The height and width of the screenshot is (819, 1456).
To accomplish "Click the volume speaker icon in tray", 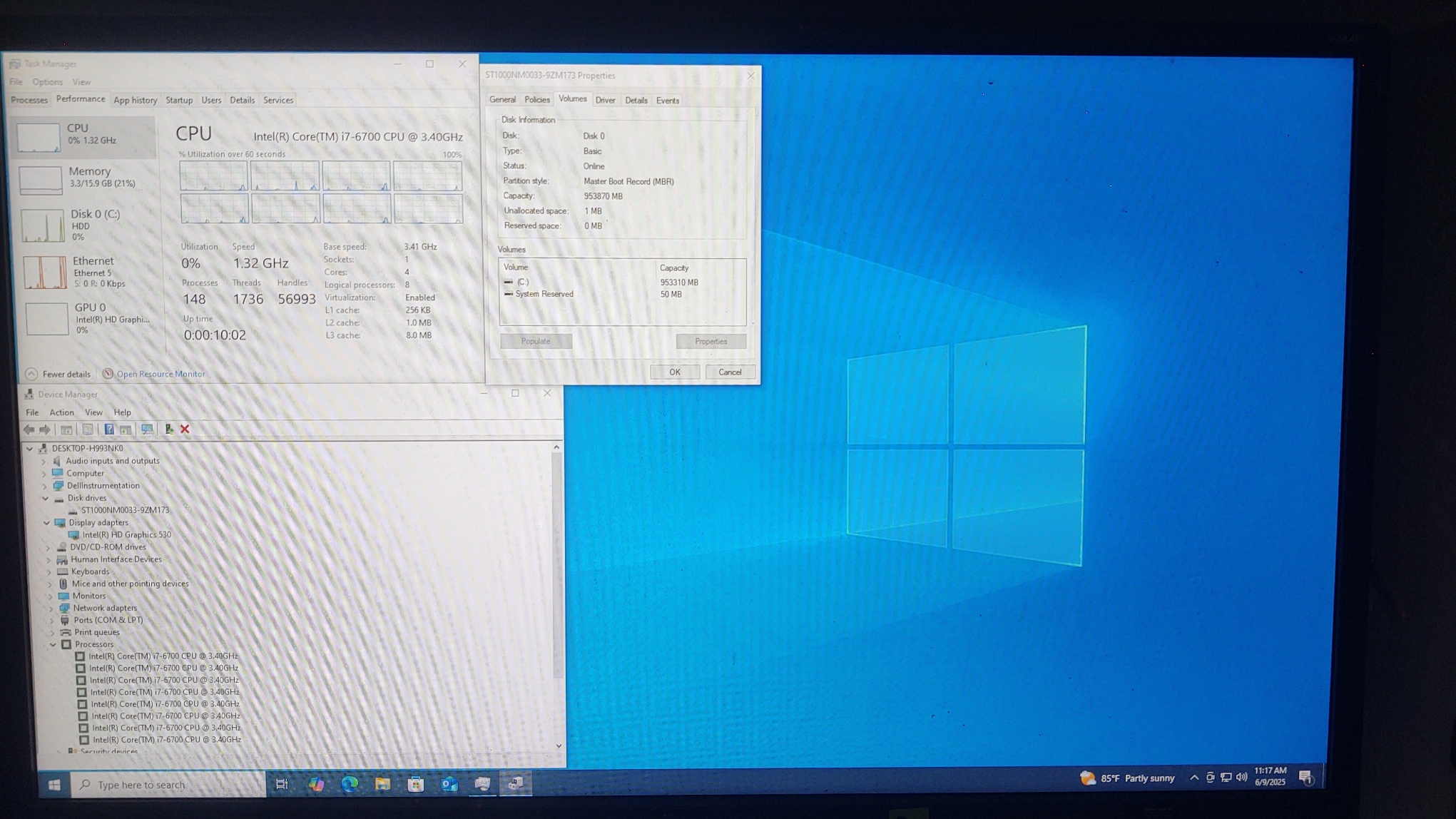I will coord(1241,778).
